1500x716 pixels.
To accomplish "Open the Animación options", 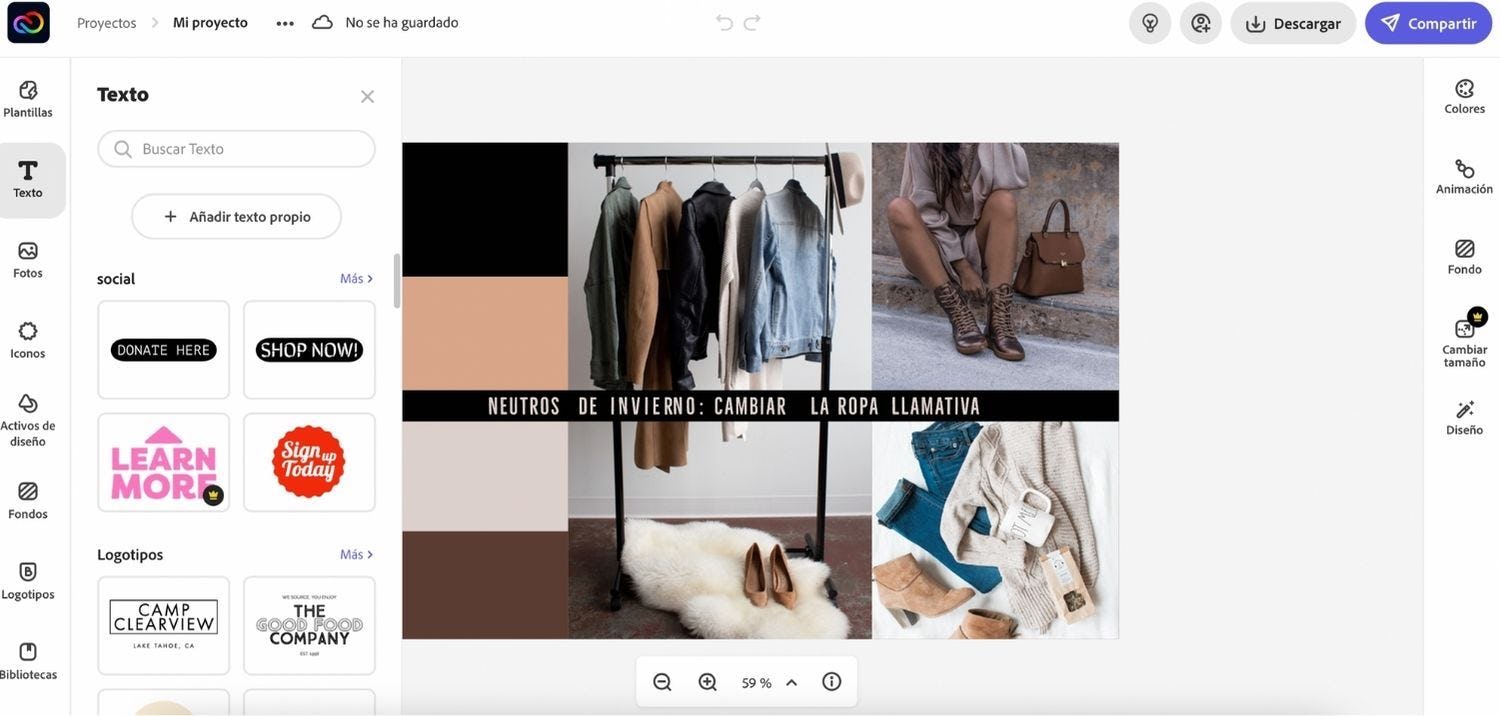I will point(1464,176).
